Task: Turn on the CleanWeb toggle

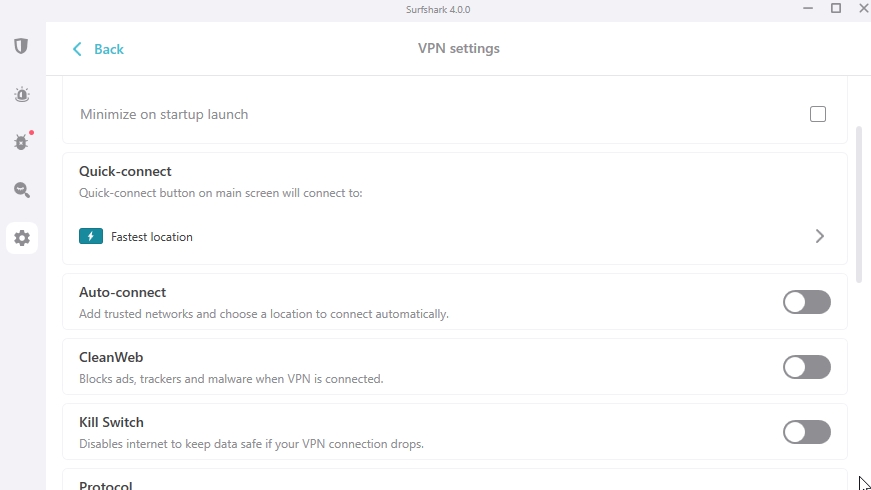Action: (806, 367)
